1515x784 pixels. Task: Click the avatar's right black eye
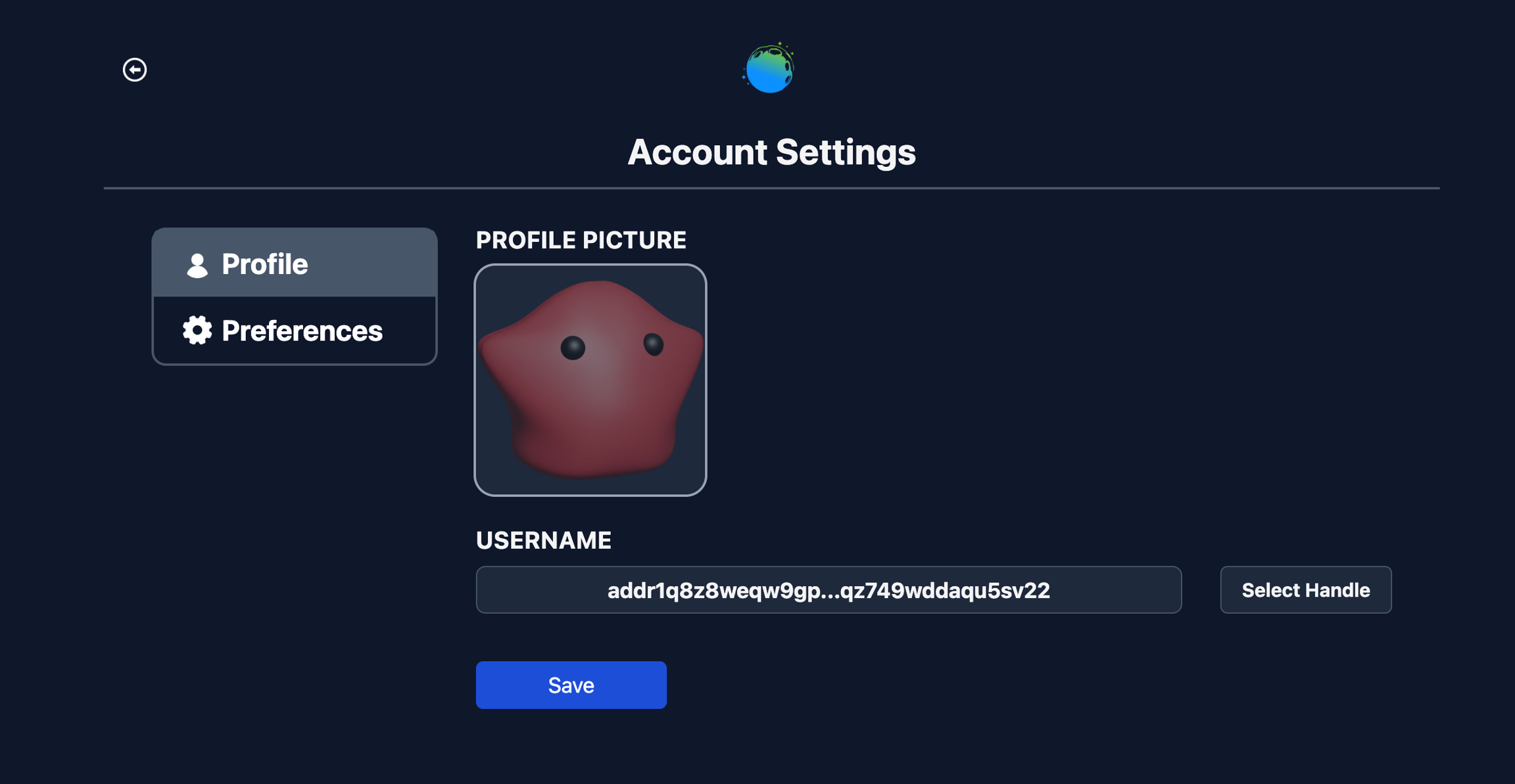click(653, 344)
